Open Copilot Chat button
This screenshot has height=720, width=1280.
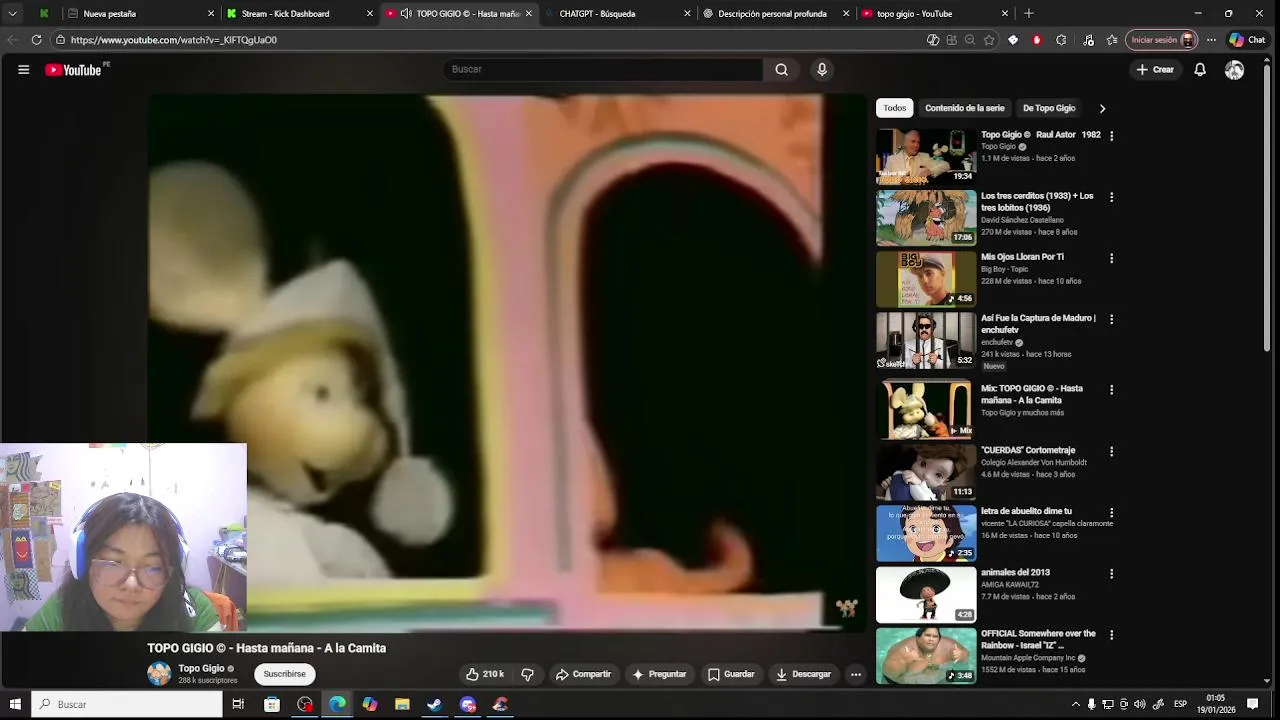[x=1247, y=40]
